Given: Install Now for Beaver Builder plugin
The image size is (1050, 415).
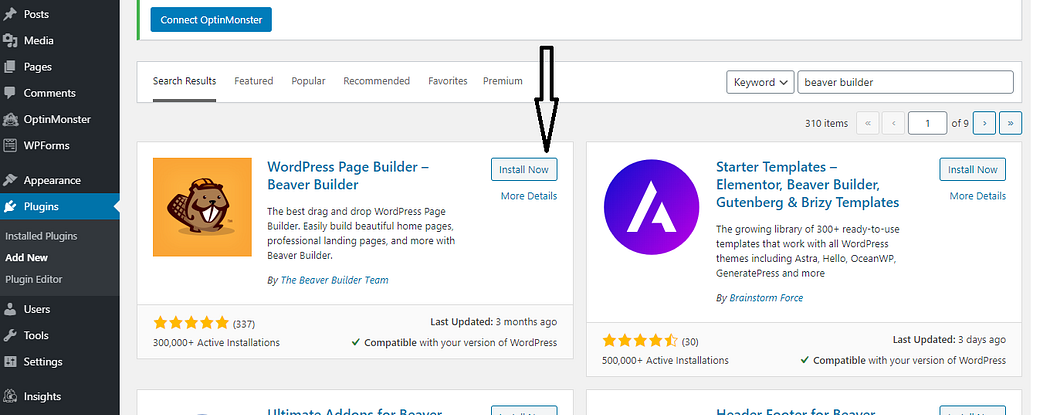Looking at the screenshot, I should [x=524, y=169].
